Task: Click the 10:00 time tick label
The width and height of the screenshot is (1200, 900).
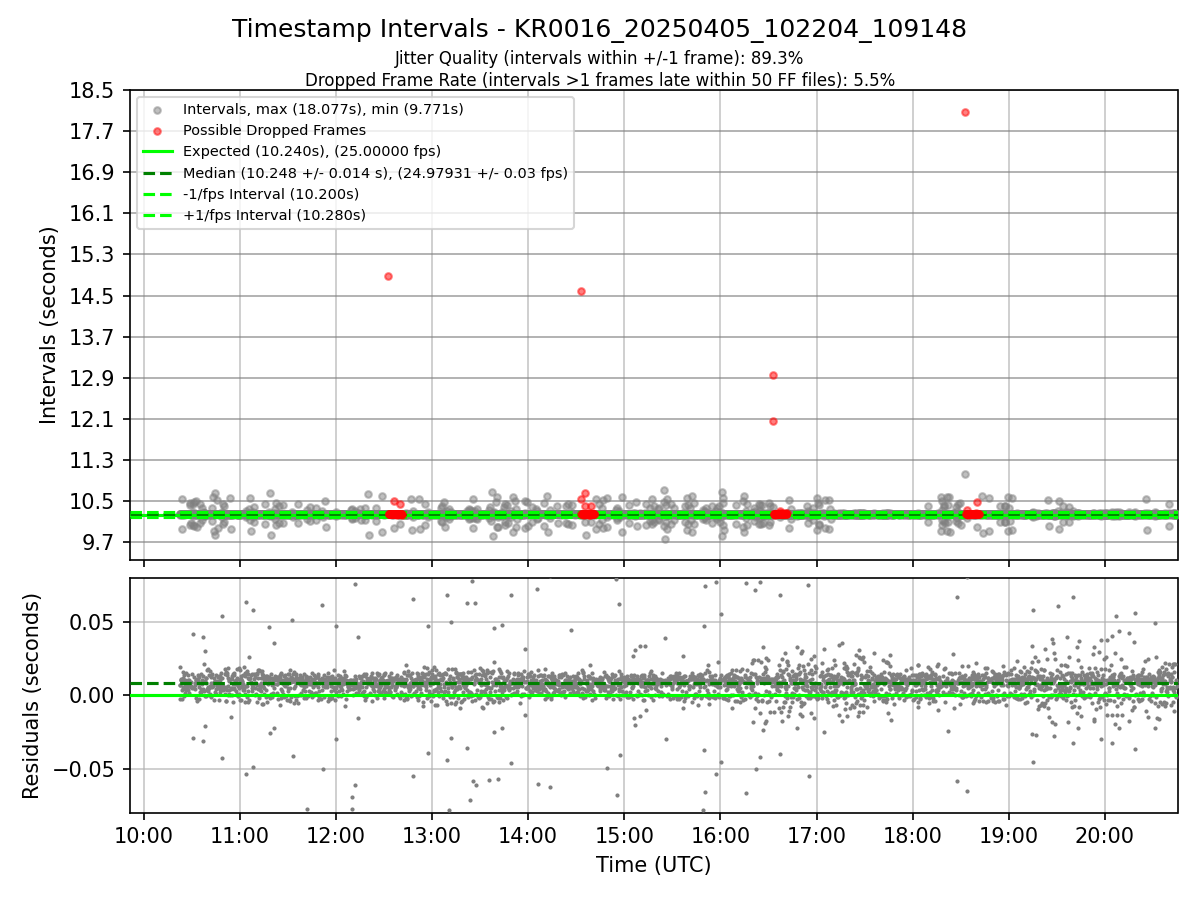Action: pos(144,835)
